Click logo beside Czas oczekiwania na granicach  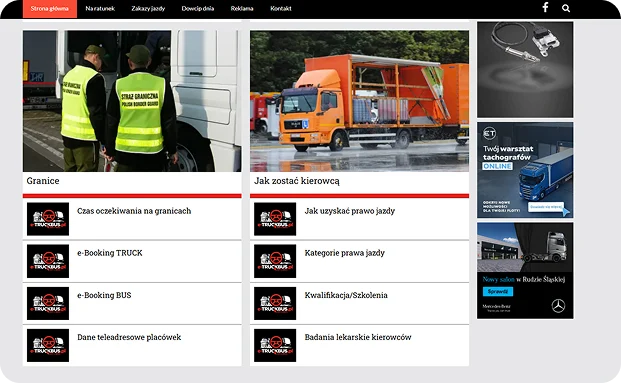48,219
